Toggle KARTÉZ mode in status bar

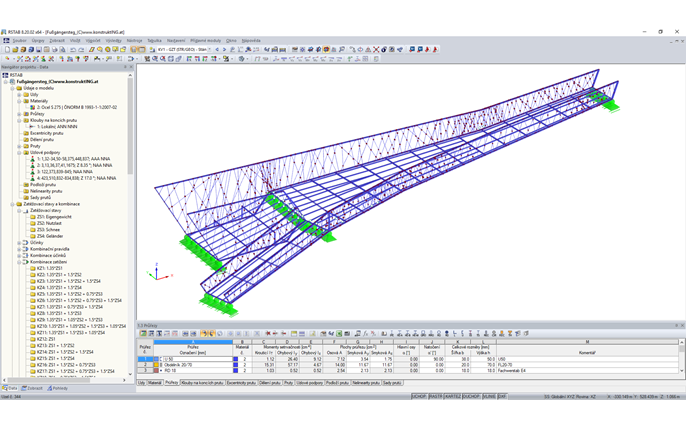[x=452, y=396]
